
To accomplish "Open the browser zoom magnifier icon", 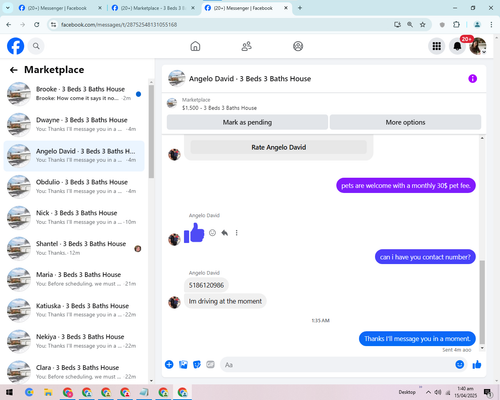I will (x=410, y=24).
